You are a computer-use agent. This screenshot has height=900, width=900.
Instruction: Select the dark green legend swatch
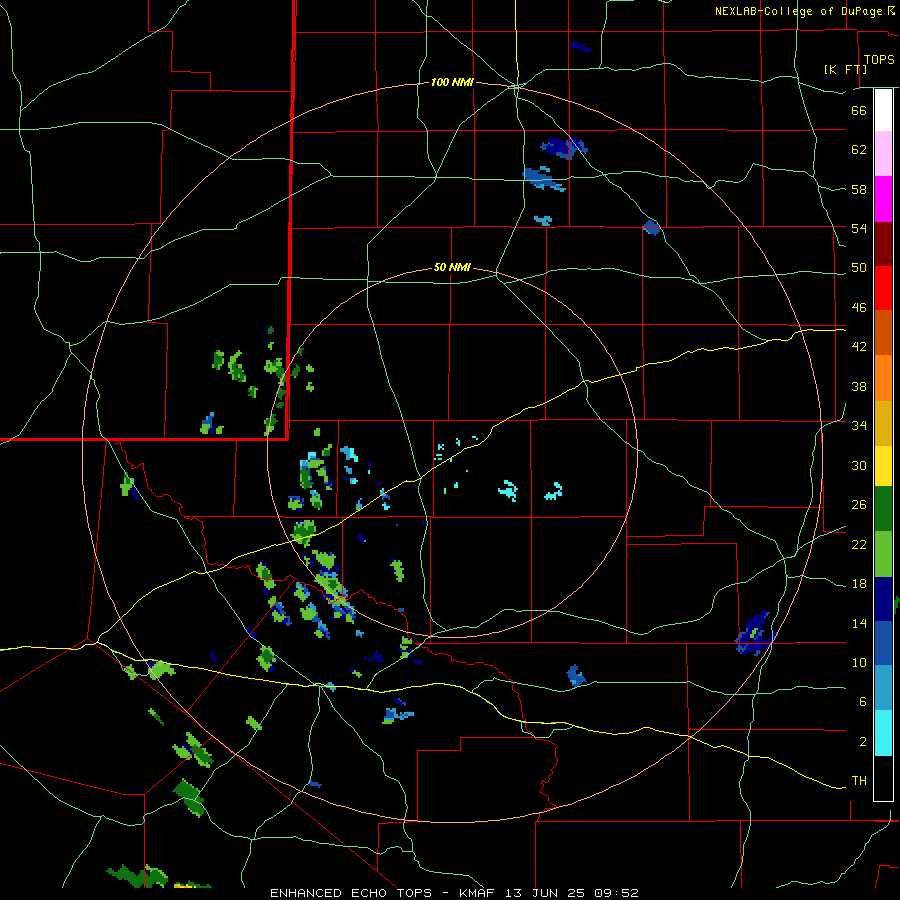pyautogui.click(x=883, y=509)
